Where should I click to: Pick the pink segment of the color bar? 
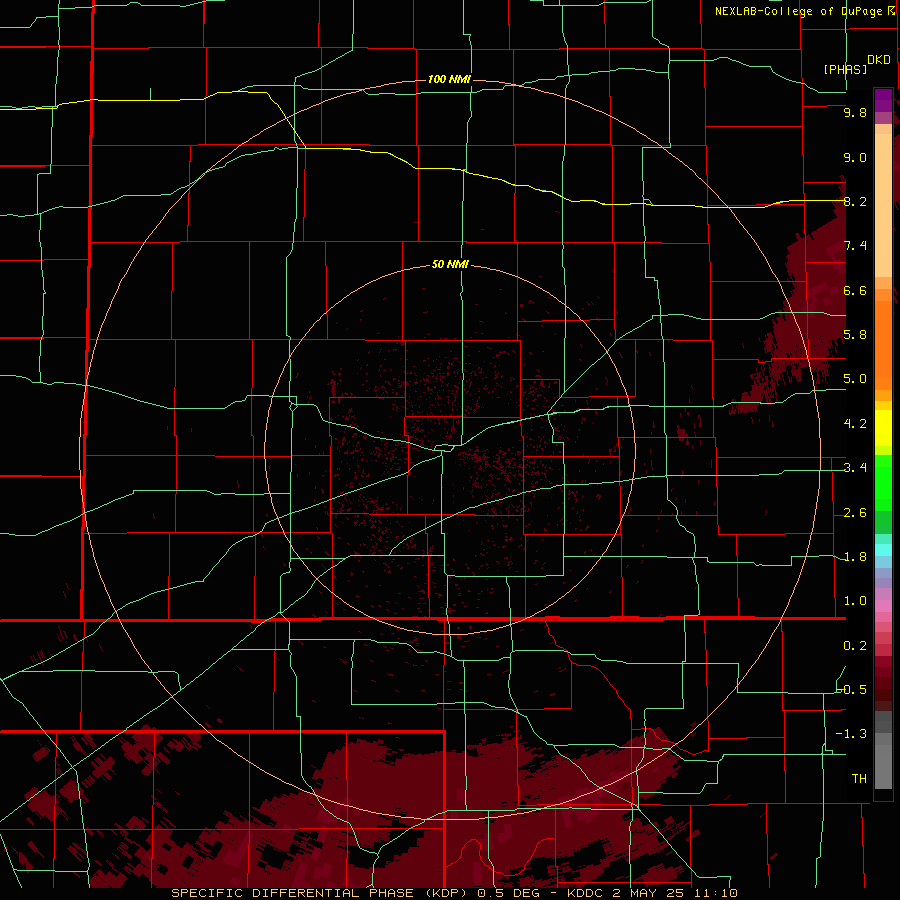pos(883,606)
